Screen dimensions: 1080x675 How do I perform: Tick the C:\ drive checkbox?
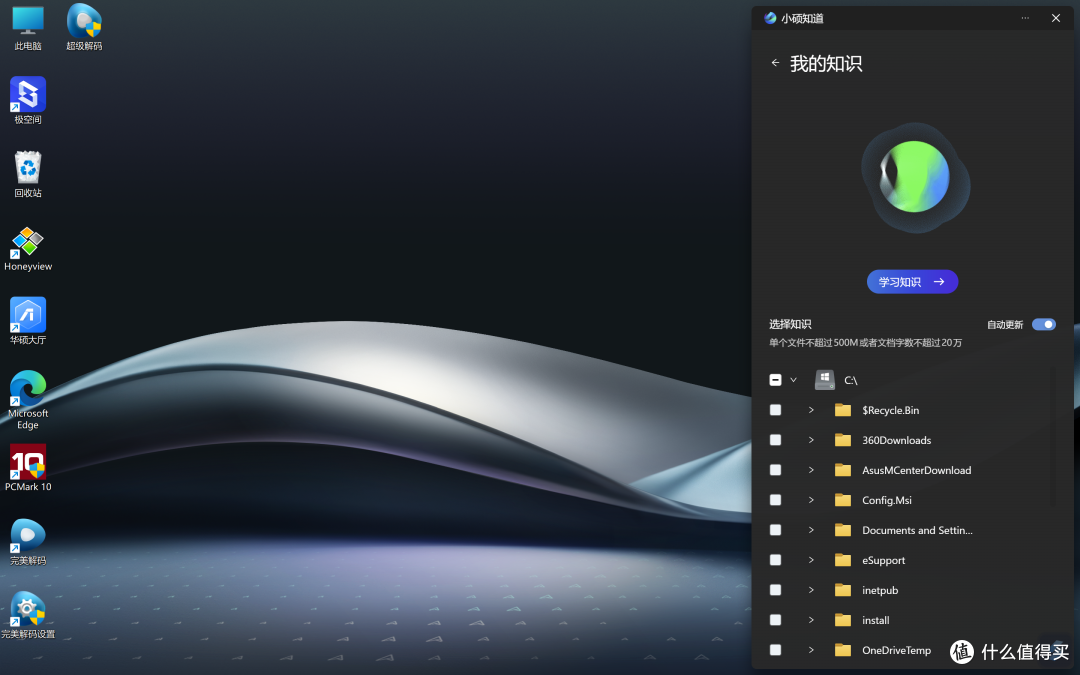click(x=775, y=380)
